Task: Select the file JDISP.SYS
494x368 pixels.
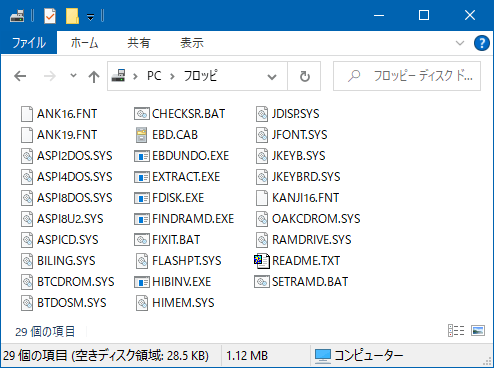Action: [x=288, y=114]
